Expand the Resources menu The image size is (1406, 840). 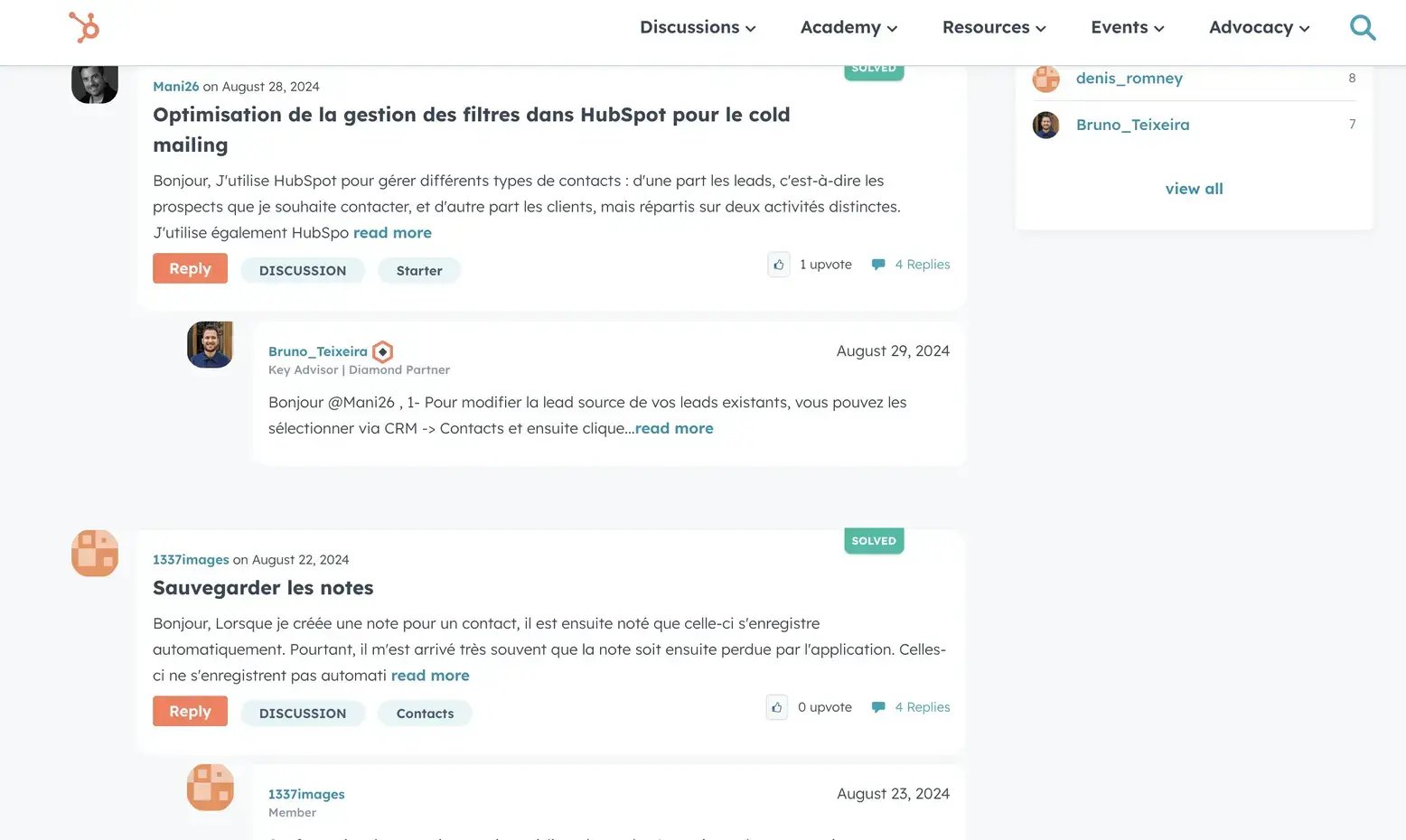994,27
